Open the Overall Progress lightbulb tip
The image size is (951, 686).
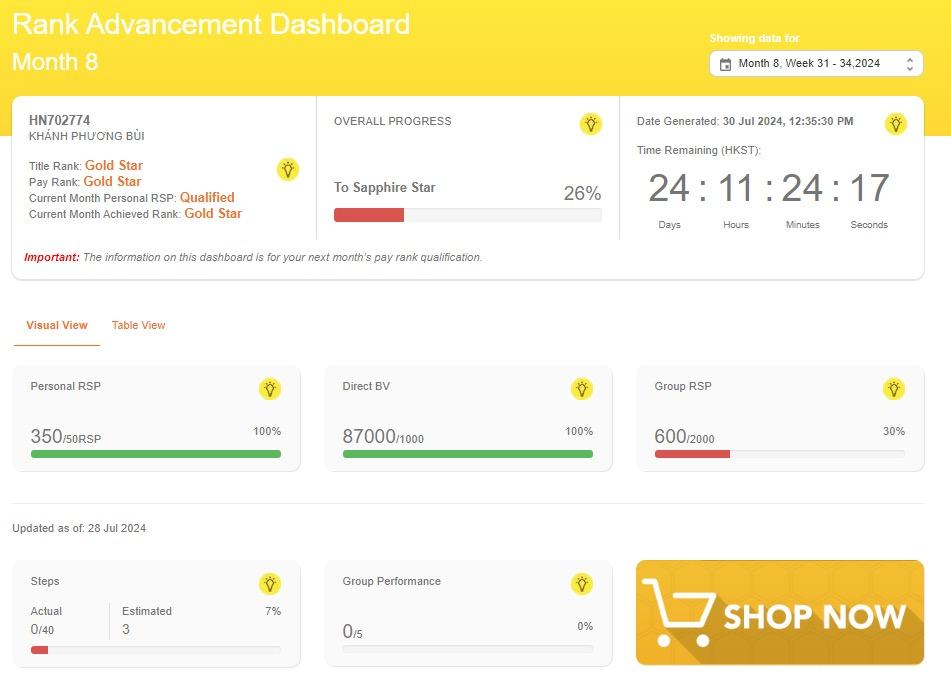[x=591, y=124]
